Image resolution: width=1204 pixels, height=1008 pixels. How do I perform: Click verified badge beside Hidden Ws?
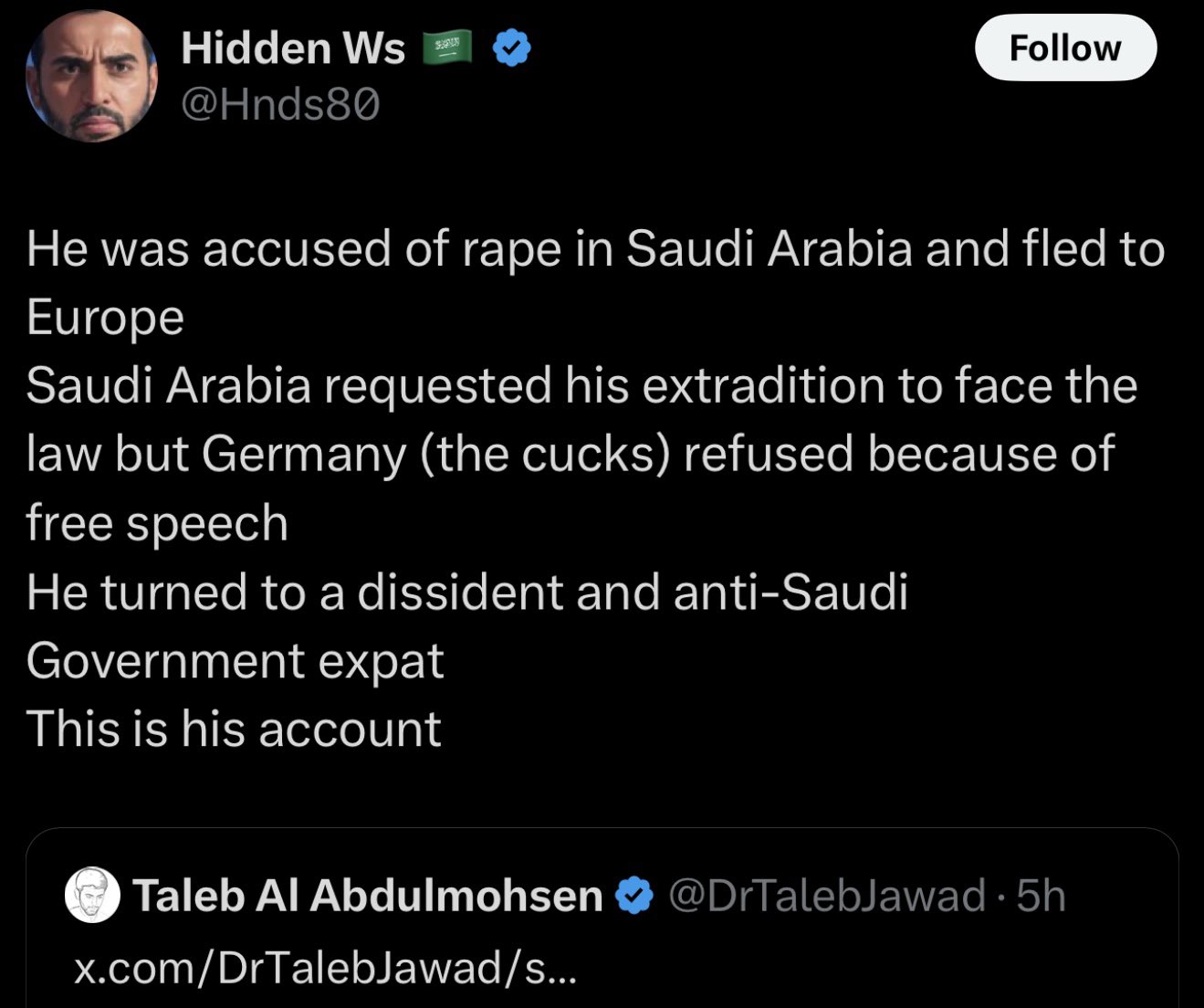click(x=512, y=47)
